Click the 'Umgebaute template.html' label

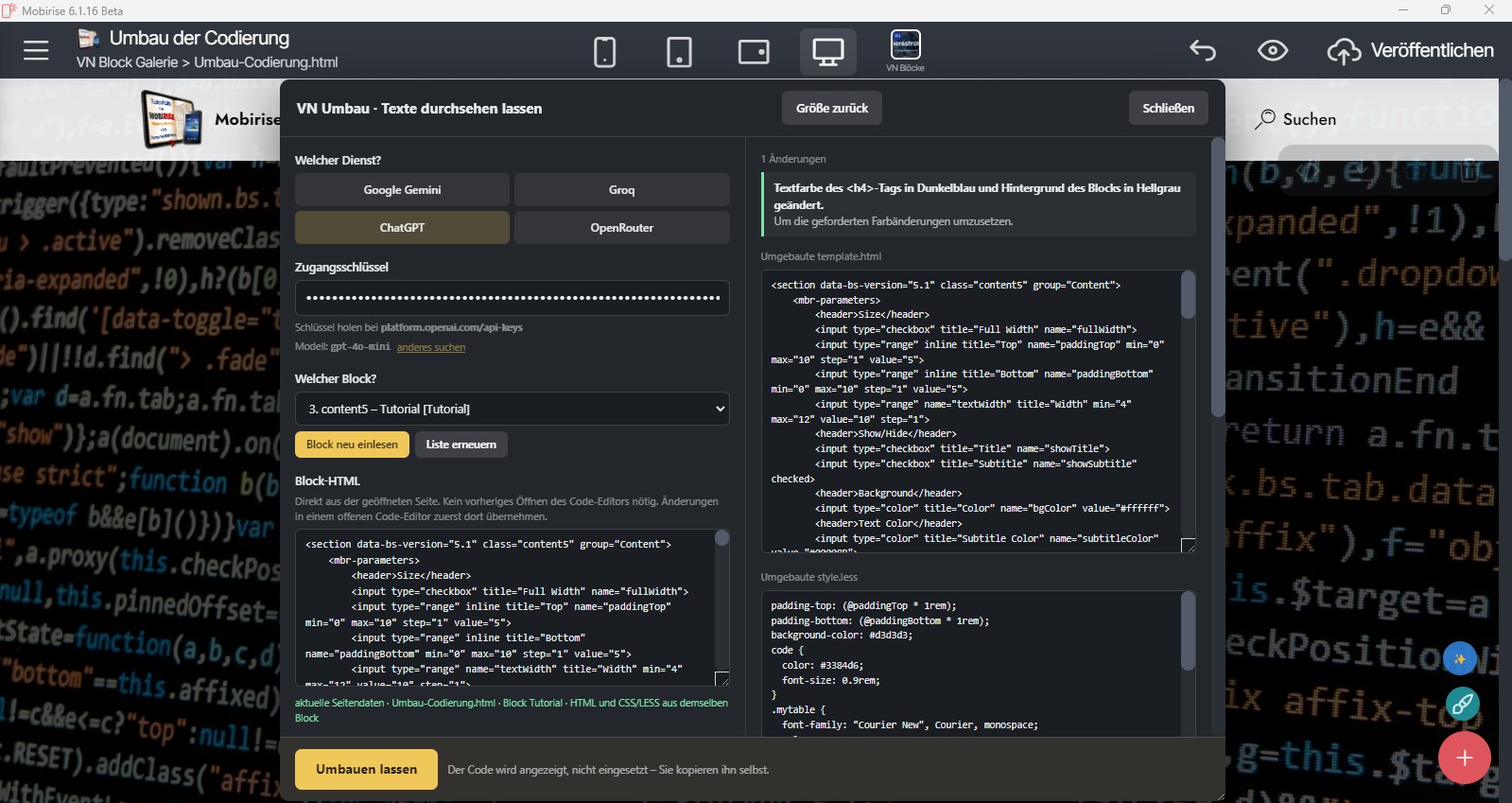point(821,256)
